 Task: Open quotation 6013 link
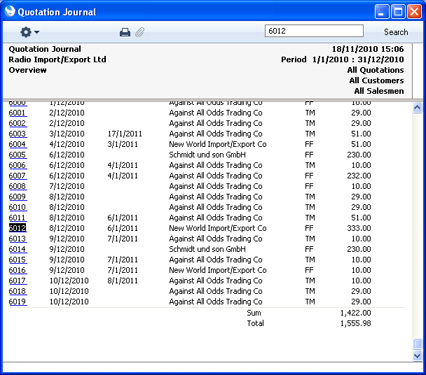coord(17,239)
